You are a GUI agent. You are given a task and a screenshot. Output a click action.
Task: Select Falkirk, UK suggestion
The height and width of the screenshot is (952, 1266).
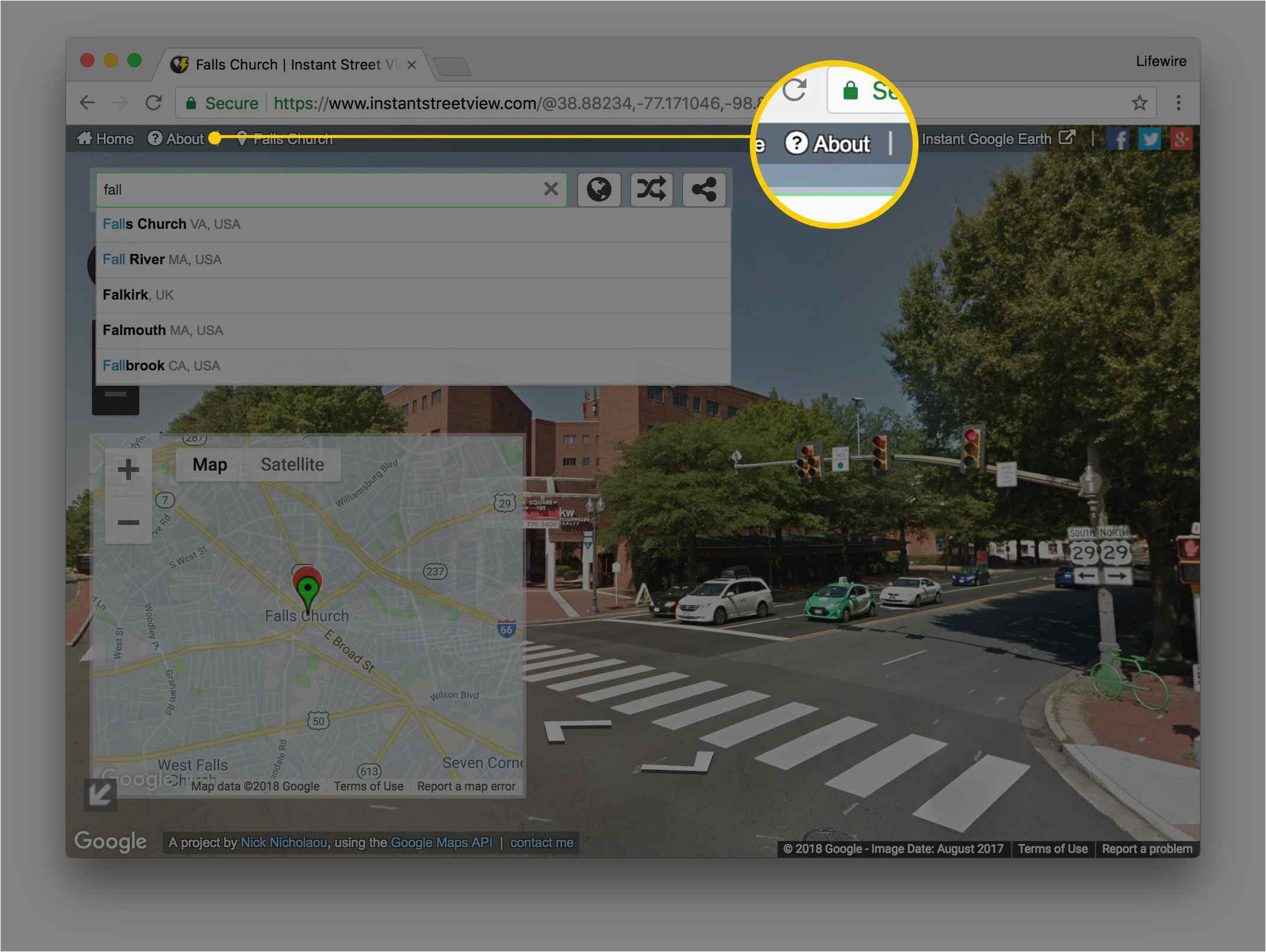pos(414,296)
